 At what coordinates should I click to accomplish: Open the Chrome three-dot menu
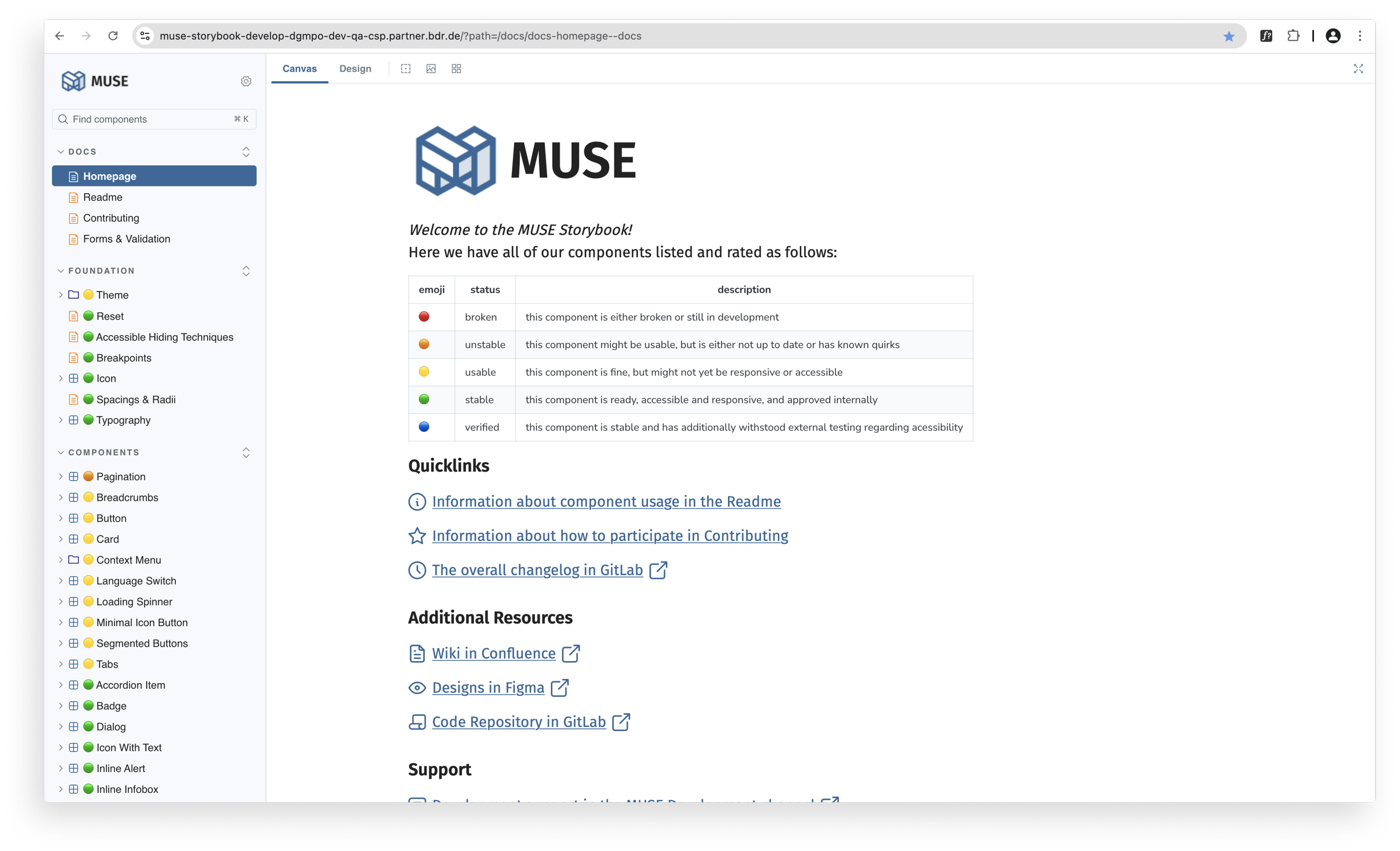coord(1360,36)
